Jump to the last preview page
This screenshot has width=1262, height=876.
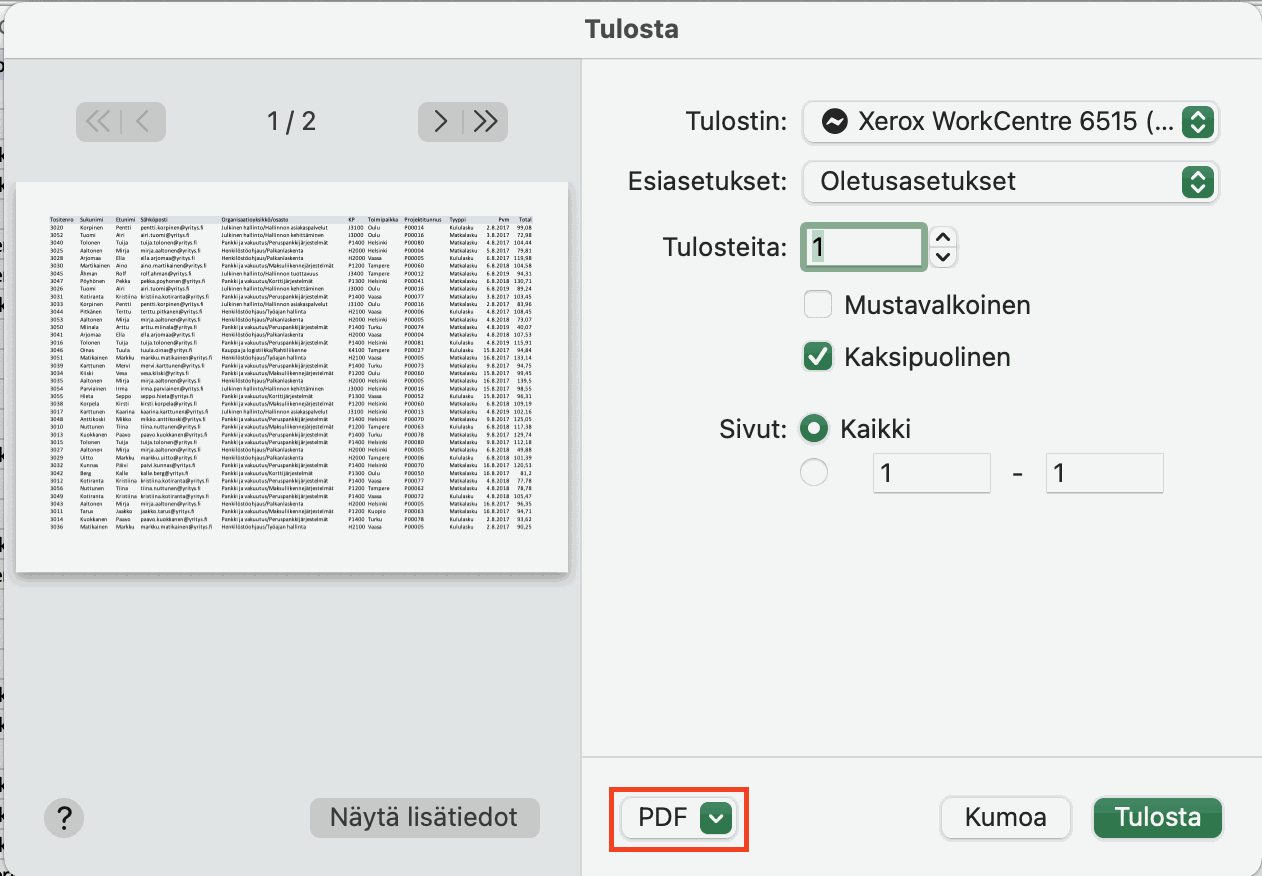pyautogui.click(x=485, y=122)
